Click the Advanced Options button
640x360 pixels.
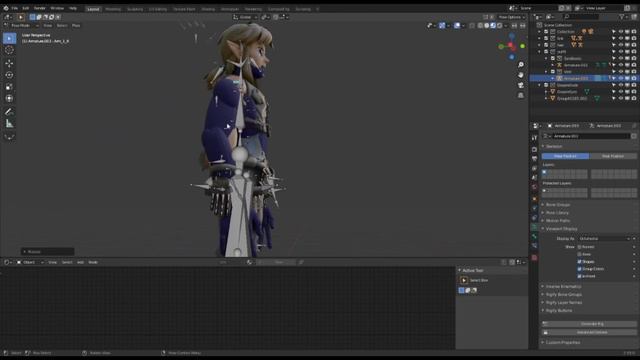click(589, 333)
